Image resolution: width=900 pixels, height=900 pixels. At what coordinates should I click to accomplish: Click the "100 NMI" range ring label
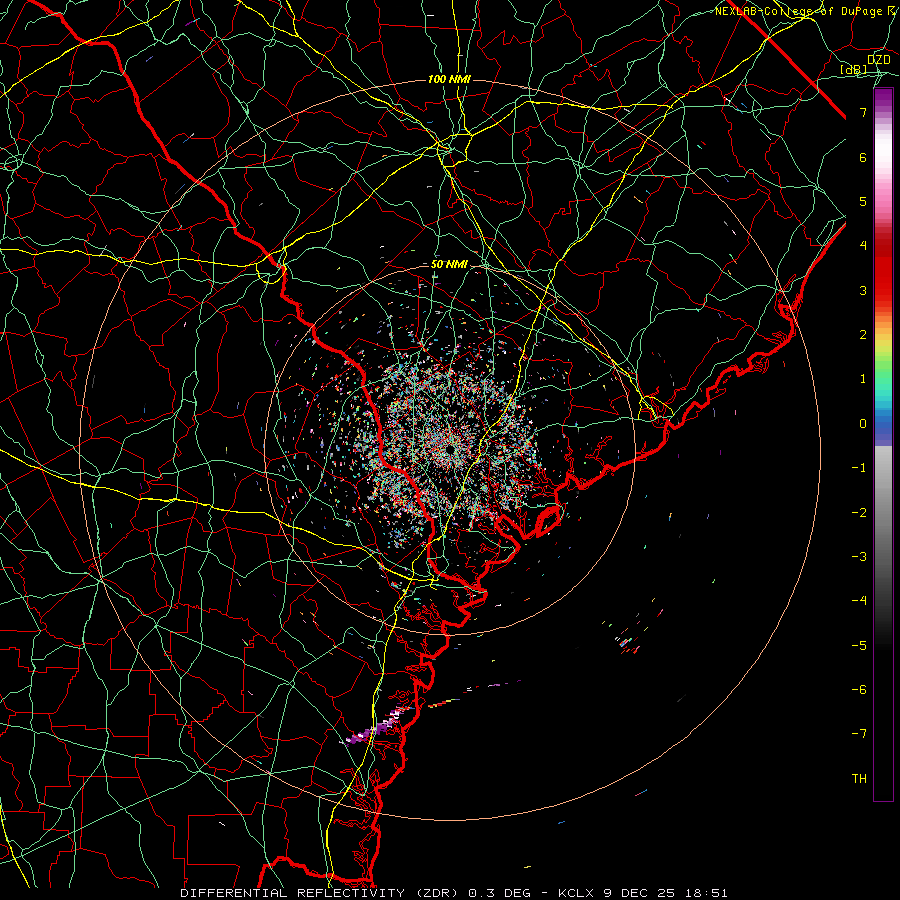coord(449,79)
